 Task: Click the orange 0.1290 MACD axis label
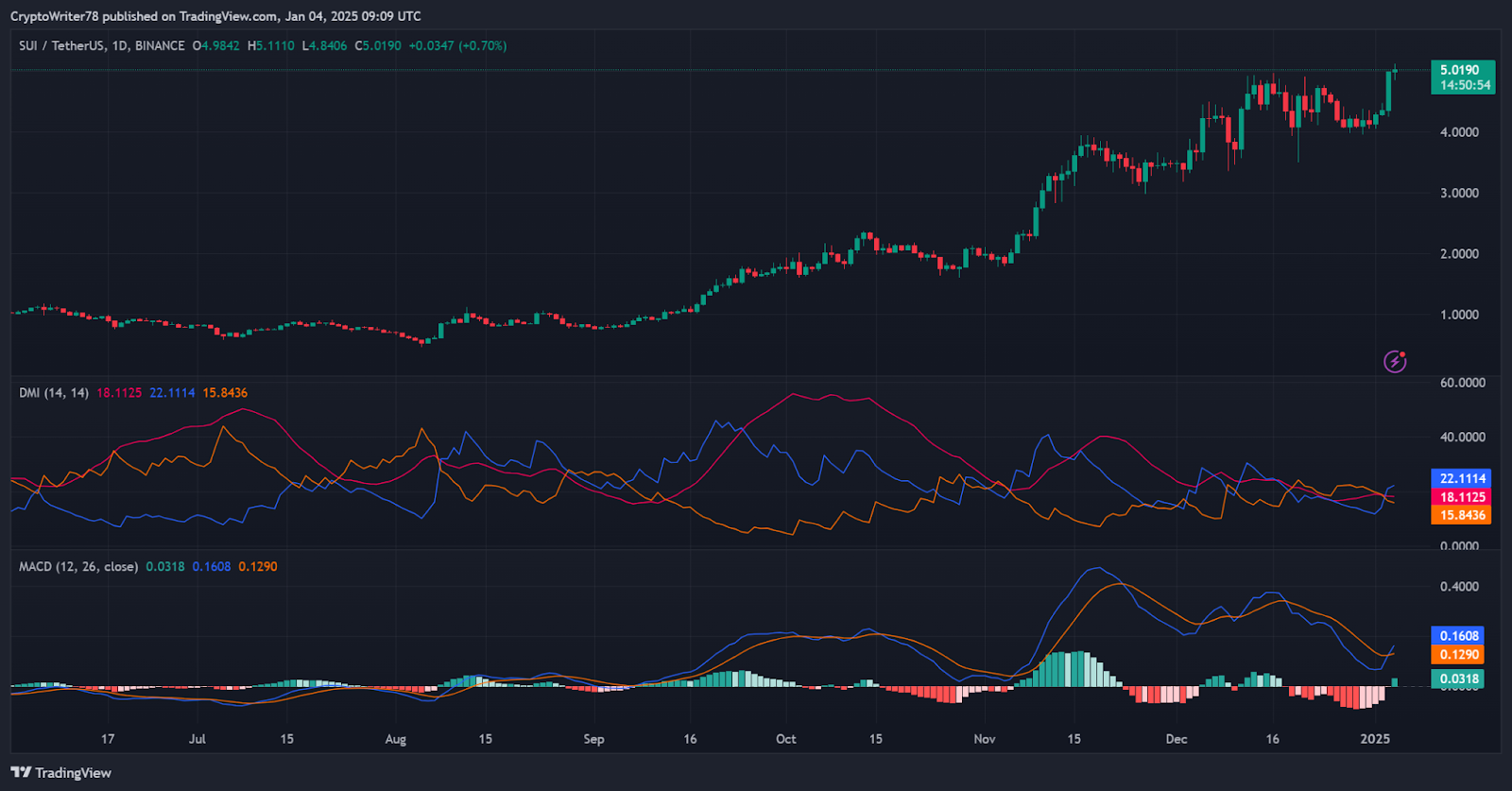click(1458, 655)
